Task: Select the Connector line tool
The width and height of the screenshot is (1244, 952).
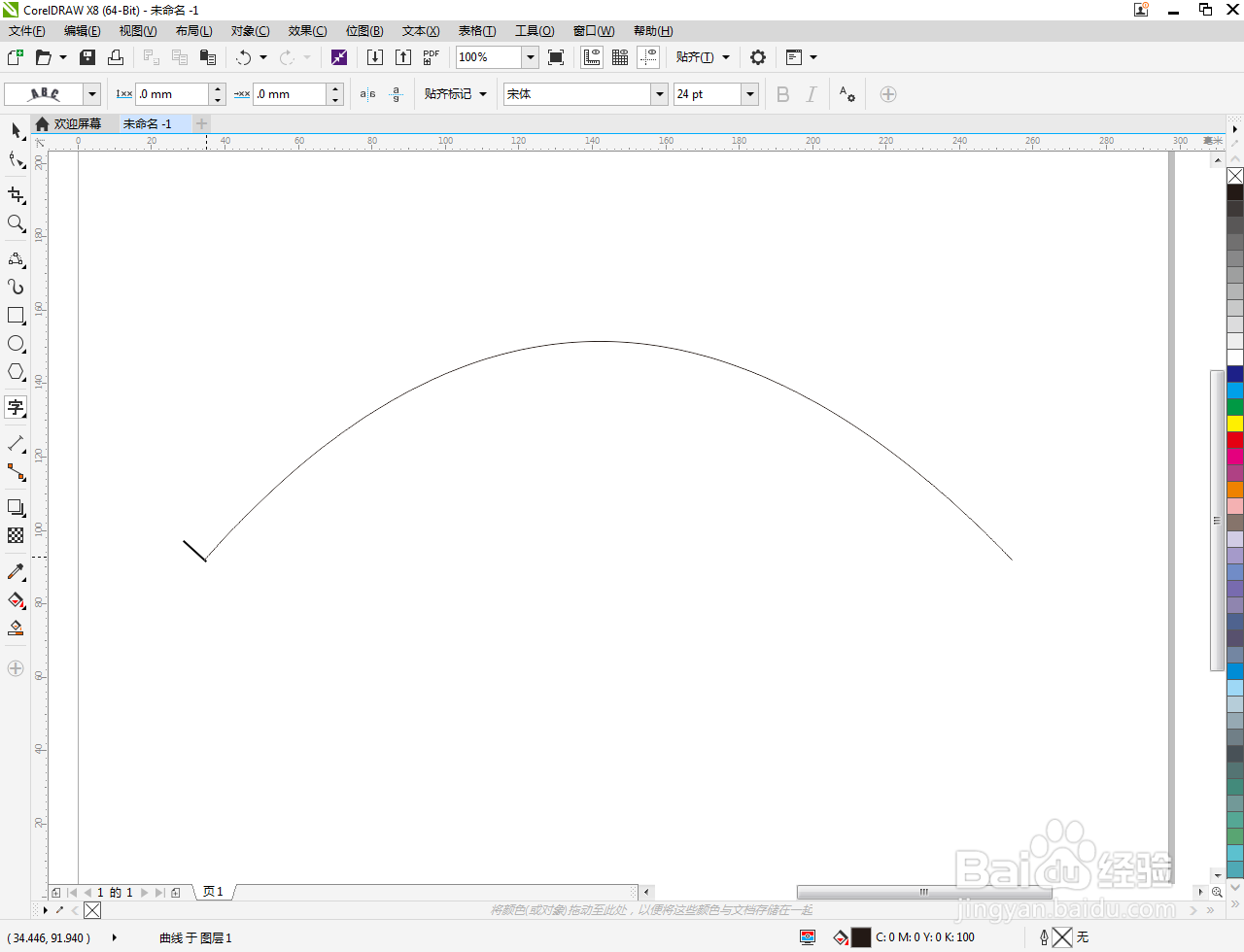Action: [x=16, y=472]
